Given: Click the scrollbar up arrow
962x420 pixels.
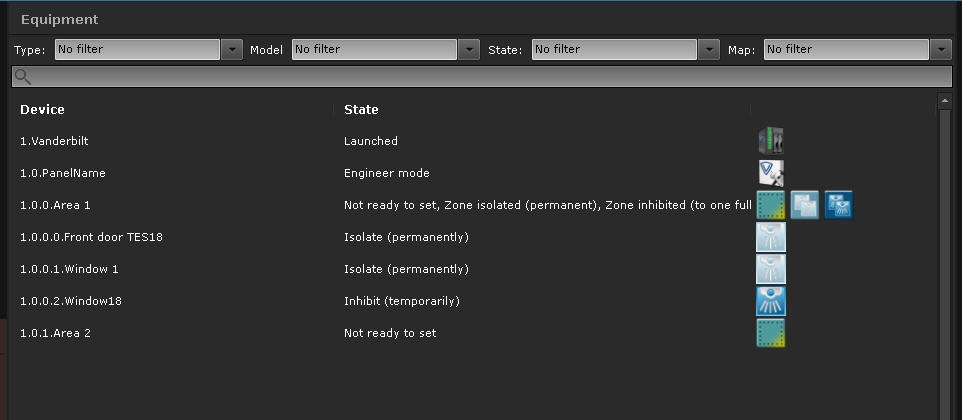Looking at the screenshot, I should [944, 101].
